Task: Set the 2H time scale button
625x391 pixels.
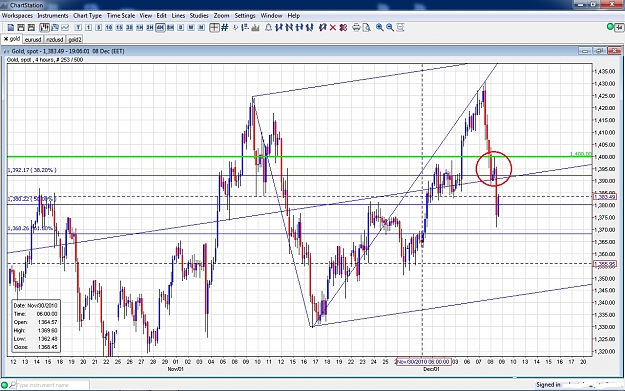Action: click(x=150, y=28)
